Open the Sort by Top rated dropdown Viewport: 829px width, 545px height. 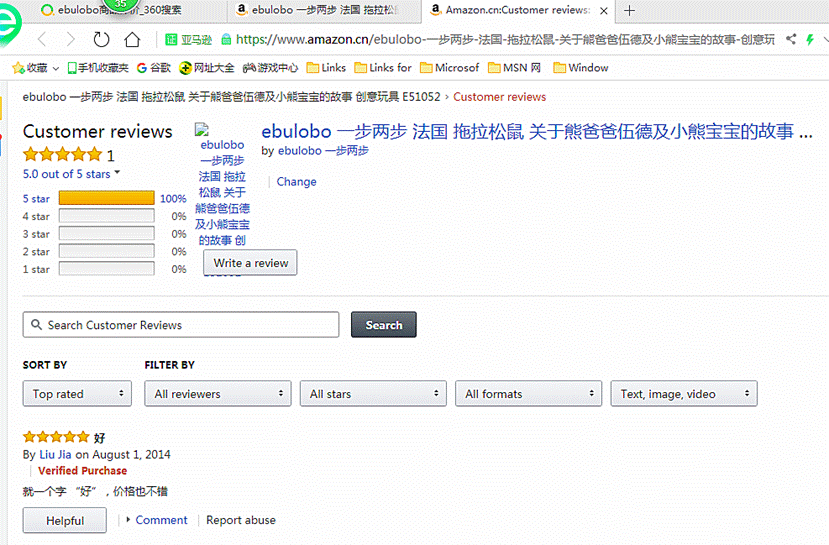77,394
